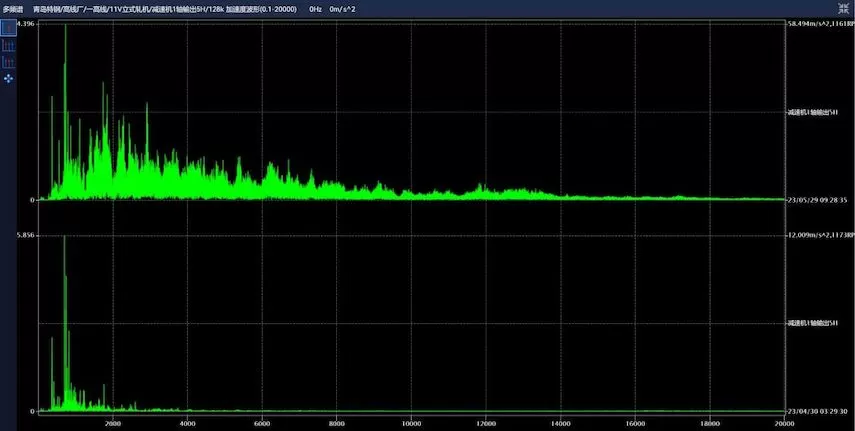The height and width of the screenshot is (431, 855).
Task: Activate the four-arrow pan/move tool
Action: point(8,78)
